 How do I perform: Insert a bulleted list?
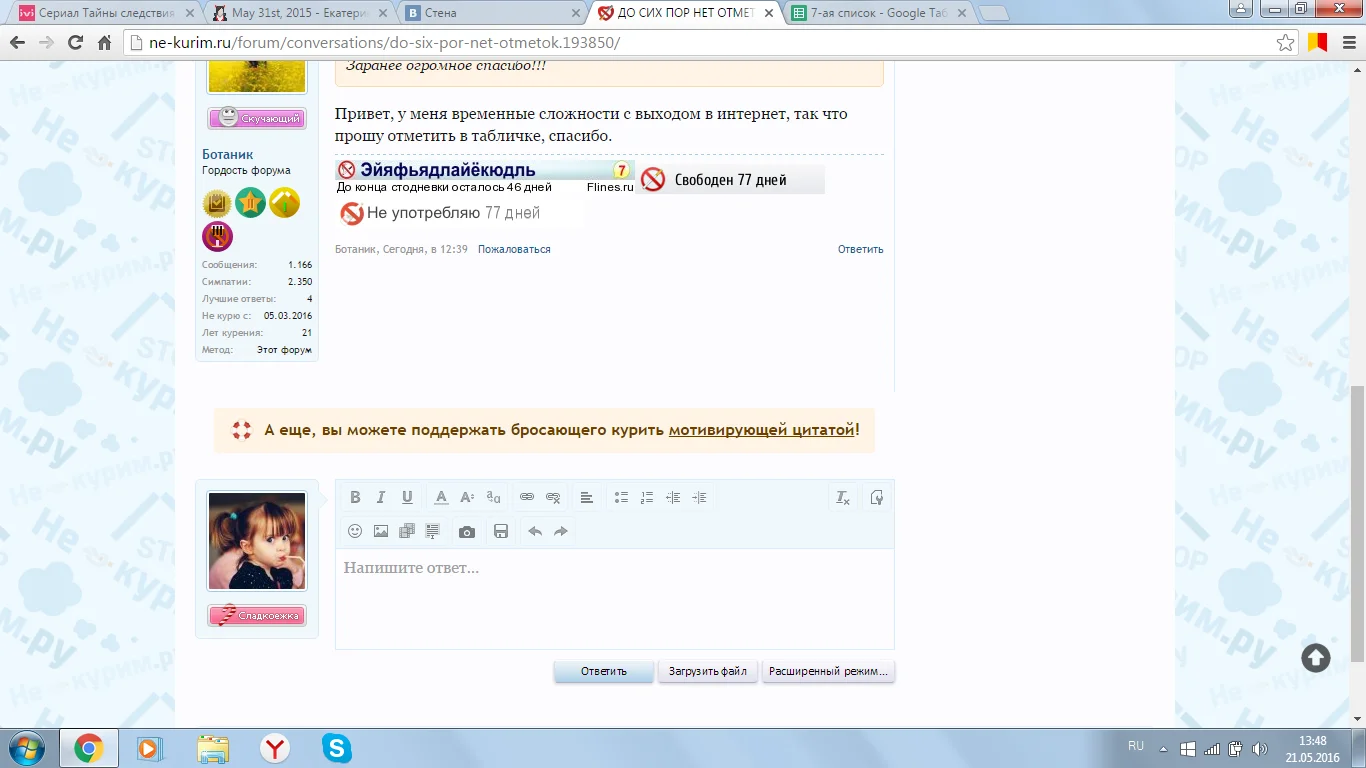[621, 497]
